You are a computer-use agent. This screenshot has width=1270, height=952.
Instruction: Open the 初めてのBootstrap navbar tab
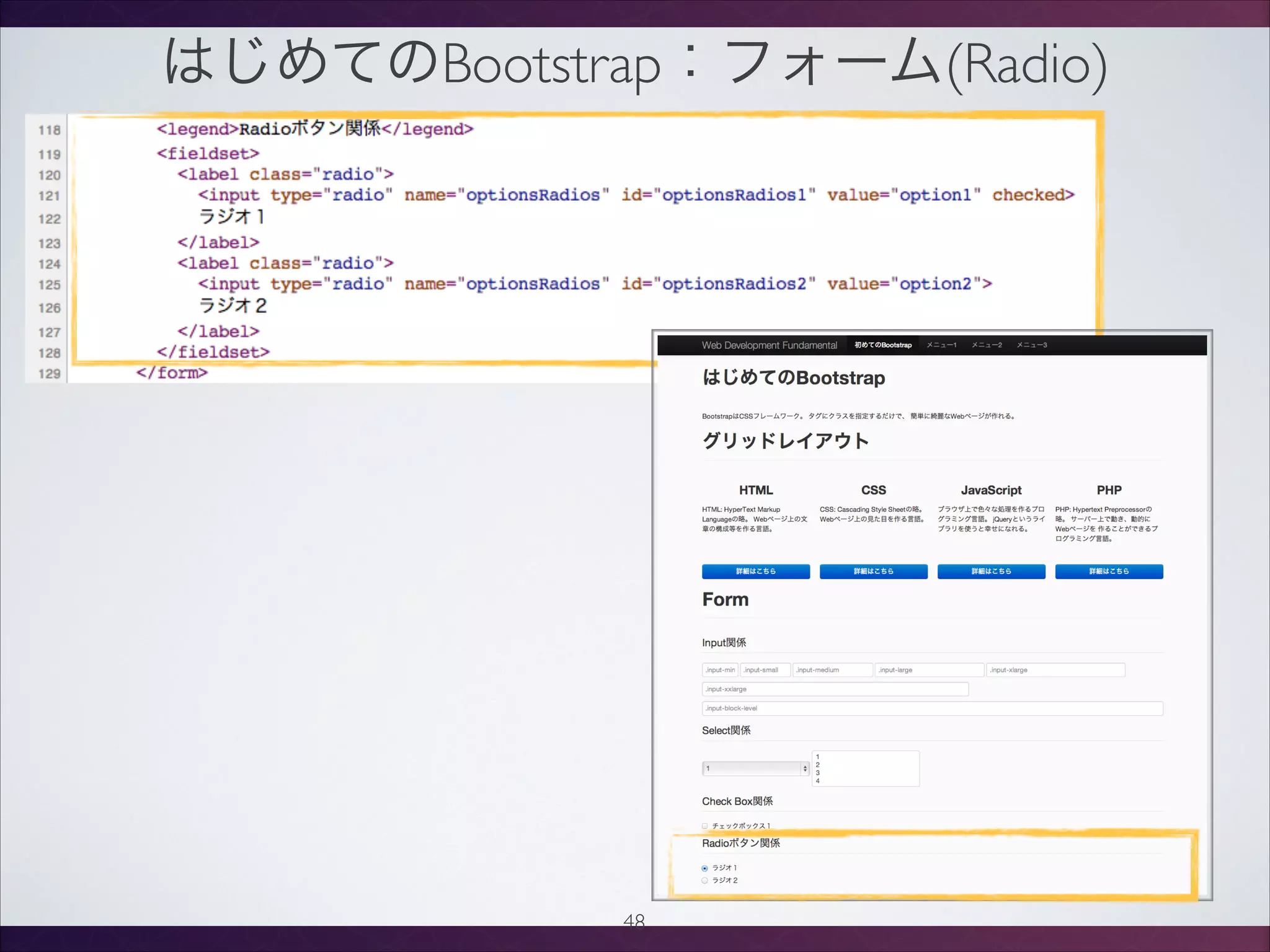point(883,345)
